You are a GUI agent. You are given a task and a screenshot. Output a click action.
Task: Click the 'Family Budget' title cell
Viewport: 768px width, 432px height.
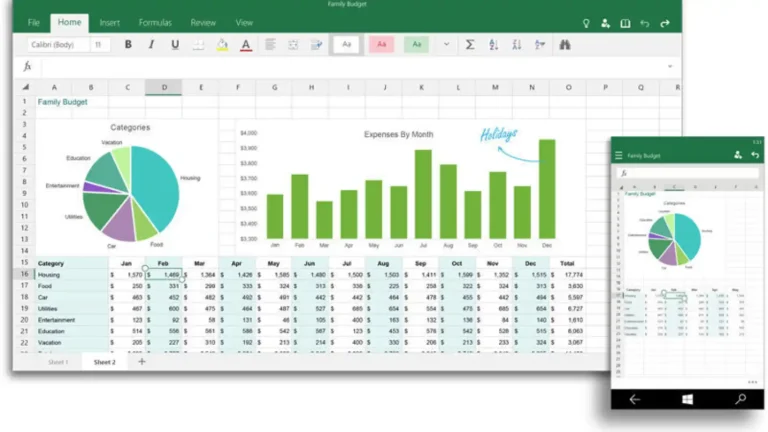coord(63,102)
